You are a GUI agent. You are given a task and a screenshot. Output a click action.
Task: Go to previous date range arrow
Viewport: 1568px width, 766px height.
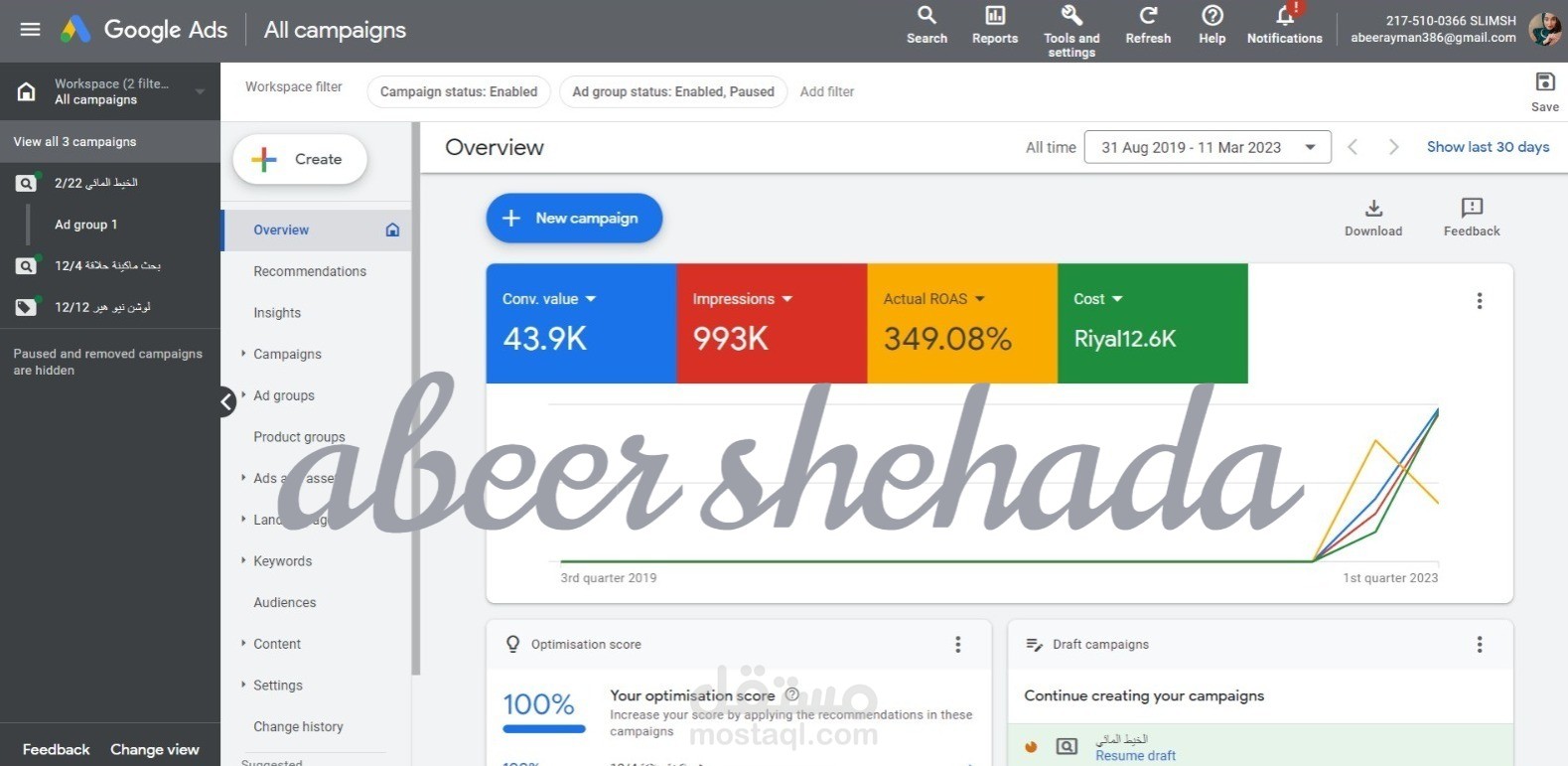[1353, 147]
